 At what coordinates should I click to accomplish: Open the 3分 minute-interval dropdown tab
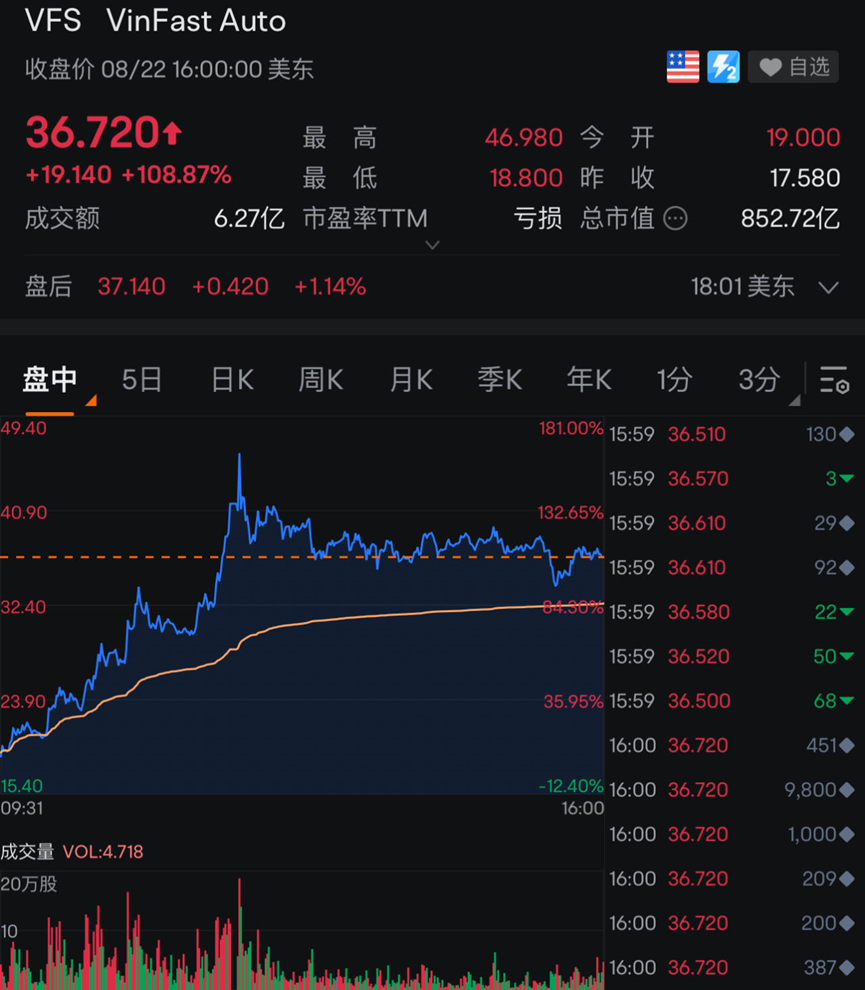click(760, 379)
